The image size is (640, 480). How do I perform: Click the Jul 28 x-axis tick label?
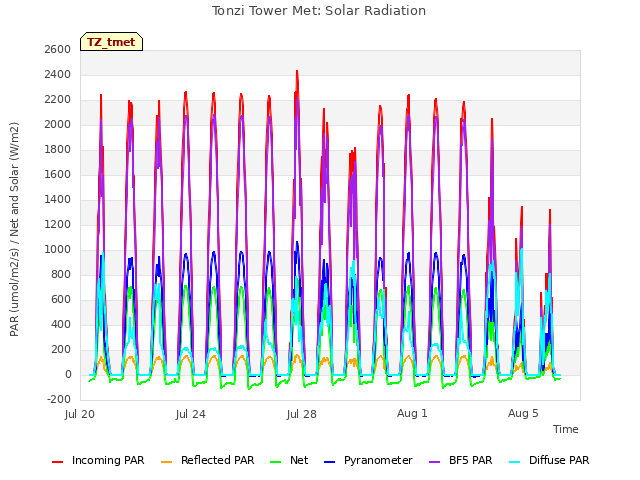302,414
